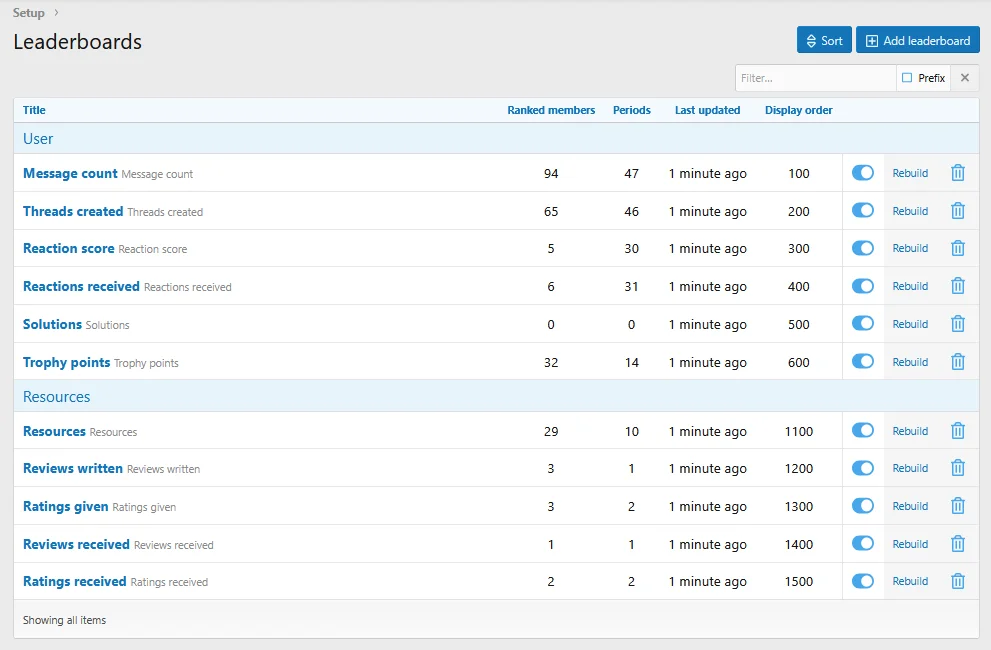Open the Reviews written leaderboard title
Image resolution: width=991 pixels, height=650 pixels.
[73, 469]
